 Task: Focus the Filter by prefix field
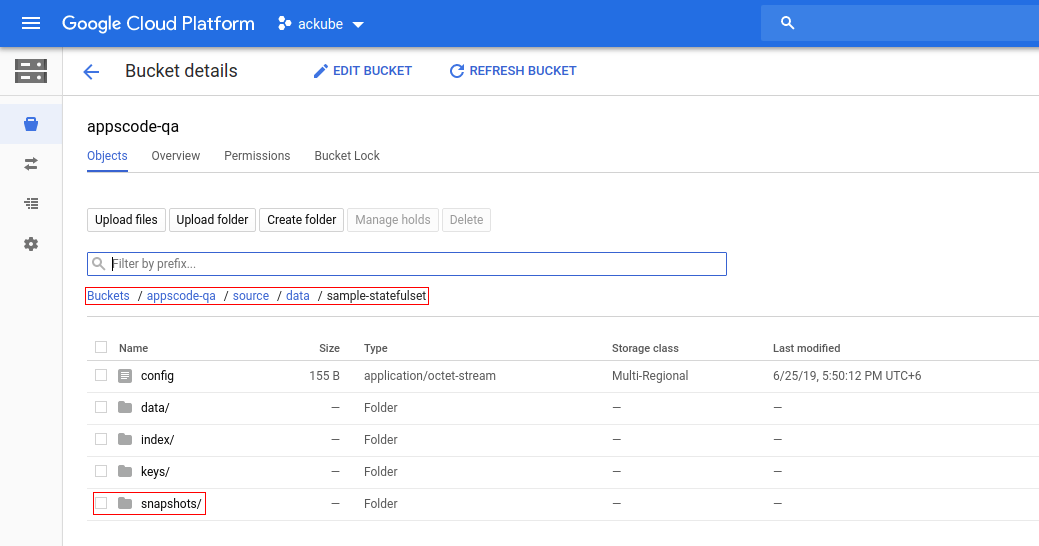(415, 264)
